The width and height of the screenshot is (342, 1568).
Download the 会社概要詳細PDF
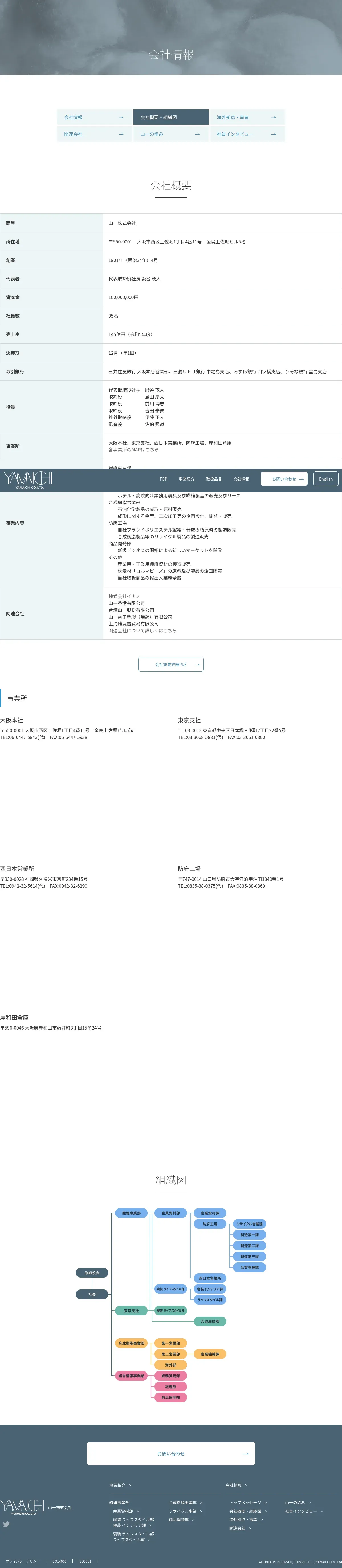click(x=171, y=664)
